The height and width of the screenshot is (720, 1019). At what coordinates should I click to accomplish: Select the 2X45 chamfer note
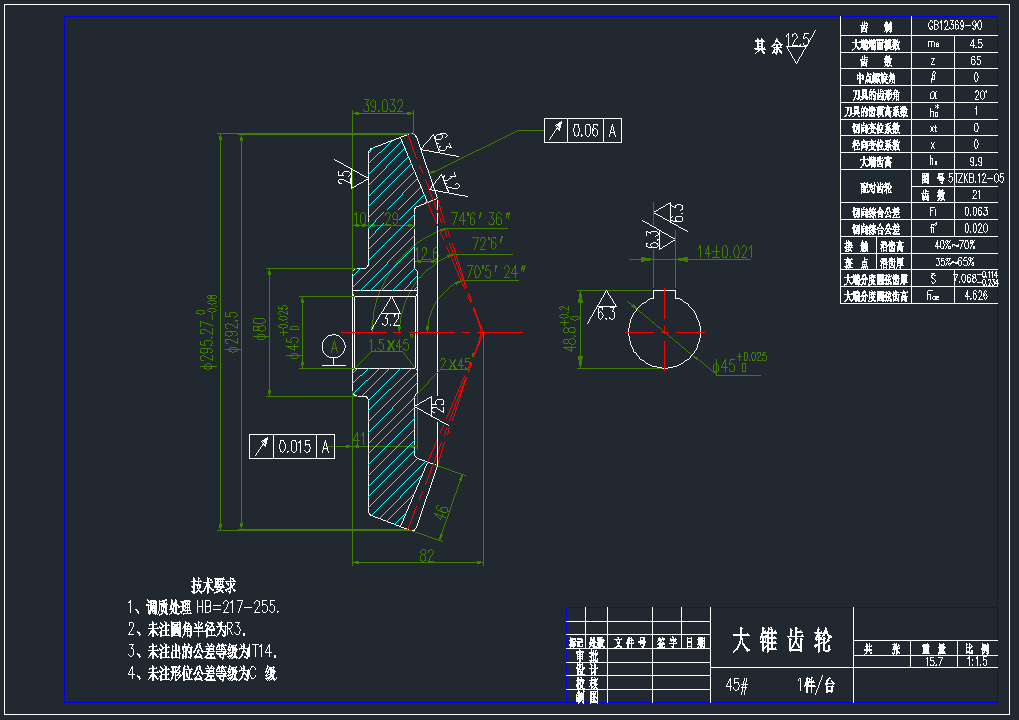456,364
